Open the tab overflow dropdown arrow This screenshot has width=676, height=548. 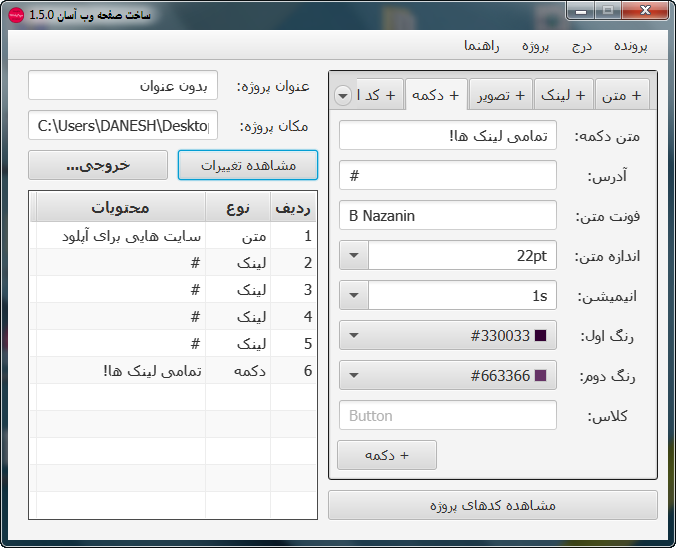click(x=343, y=95)
